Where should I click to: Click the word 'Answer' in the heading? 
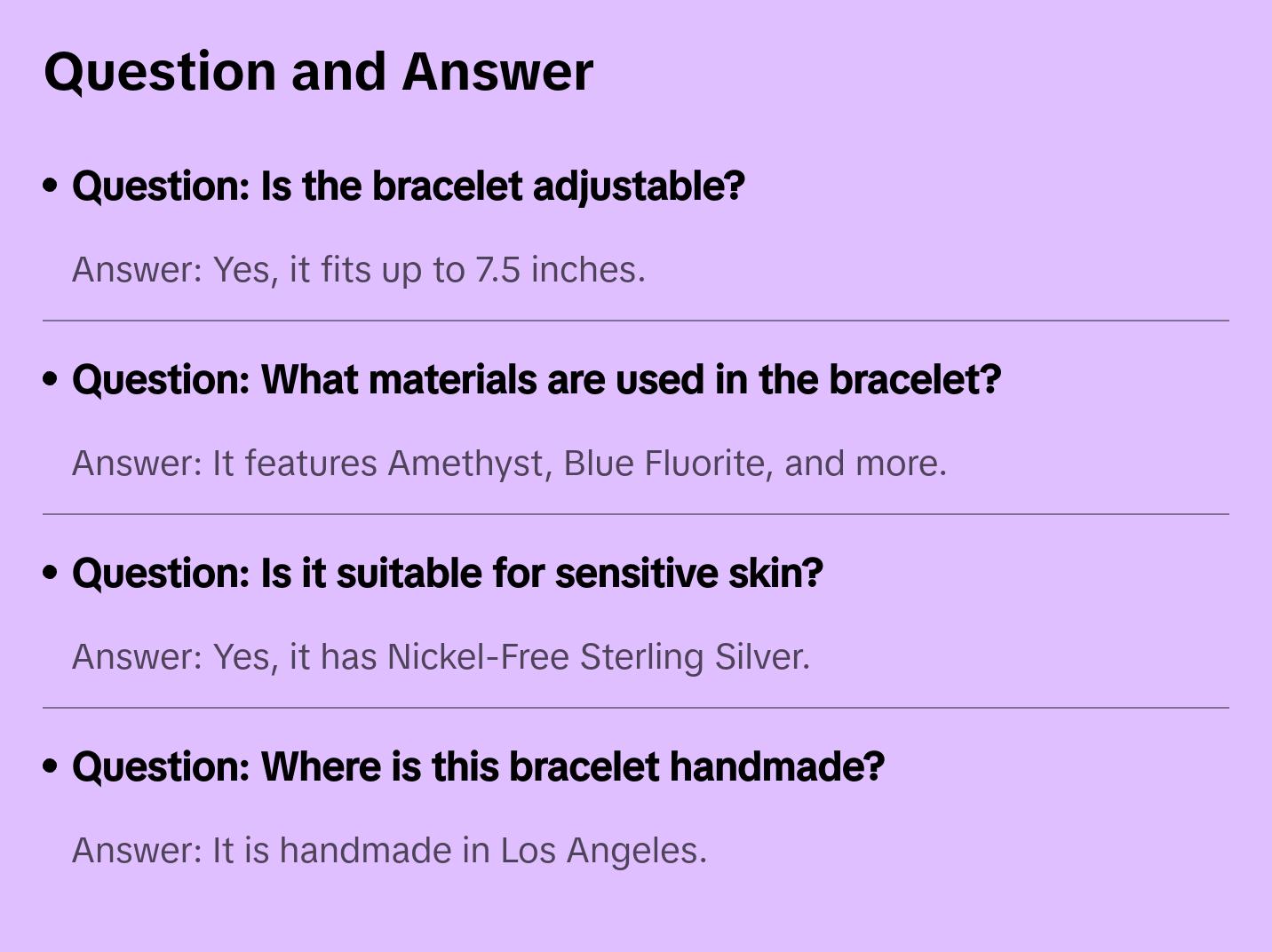497,71
